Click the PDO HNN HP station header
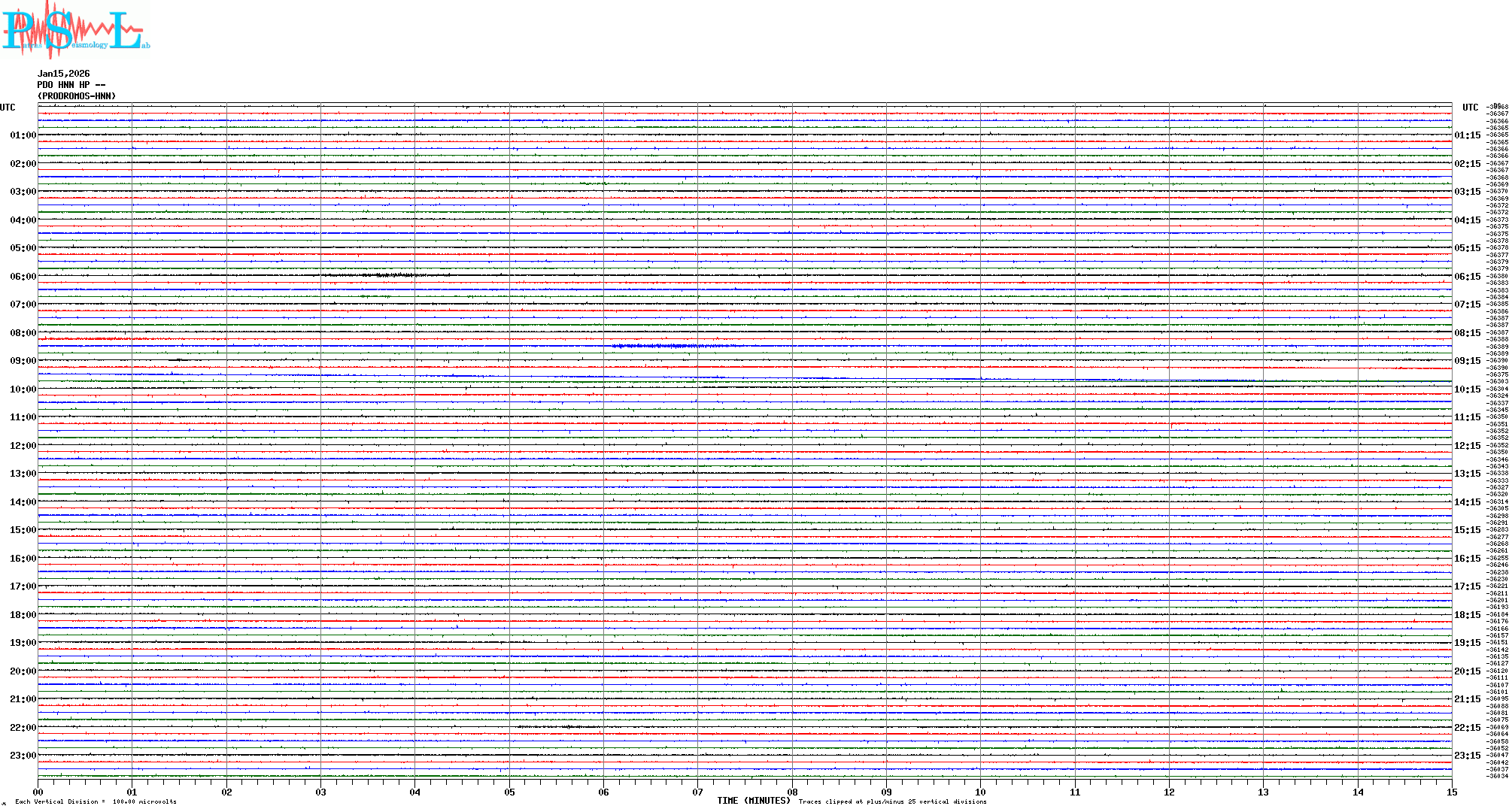 tap(71, 85)
